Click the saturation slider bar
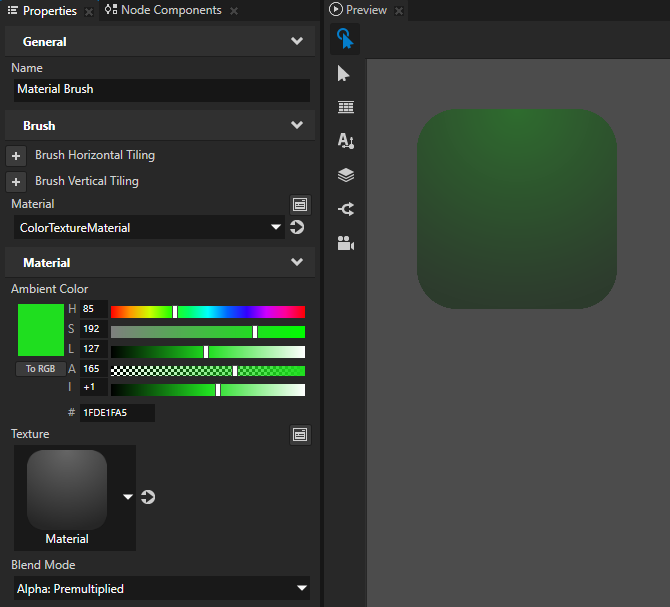Screen dimensions: 670x607 208,332
